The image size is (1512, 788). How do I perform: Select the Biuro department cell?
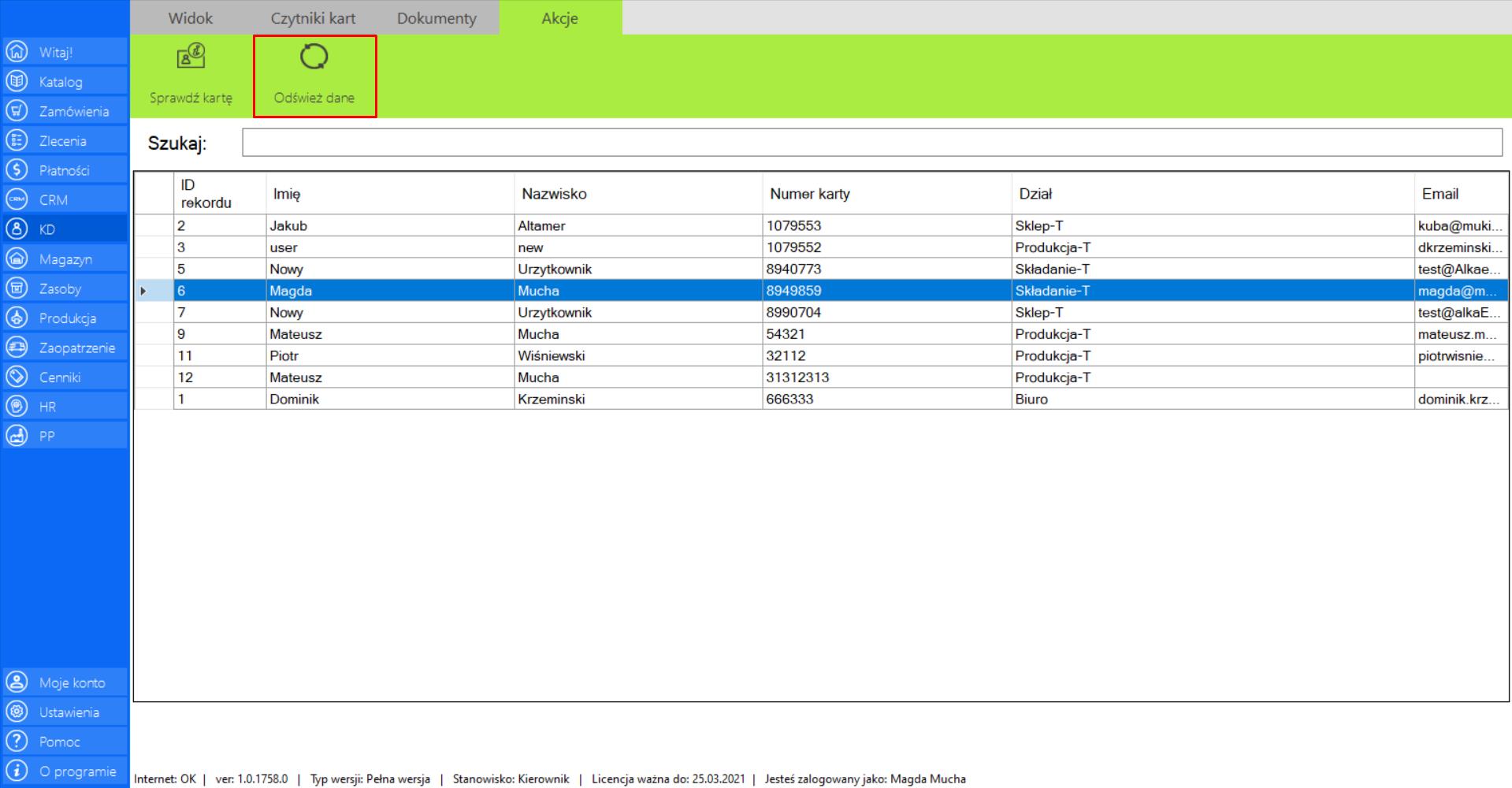coord(1213,399)
